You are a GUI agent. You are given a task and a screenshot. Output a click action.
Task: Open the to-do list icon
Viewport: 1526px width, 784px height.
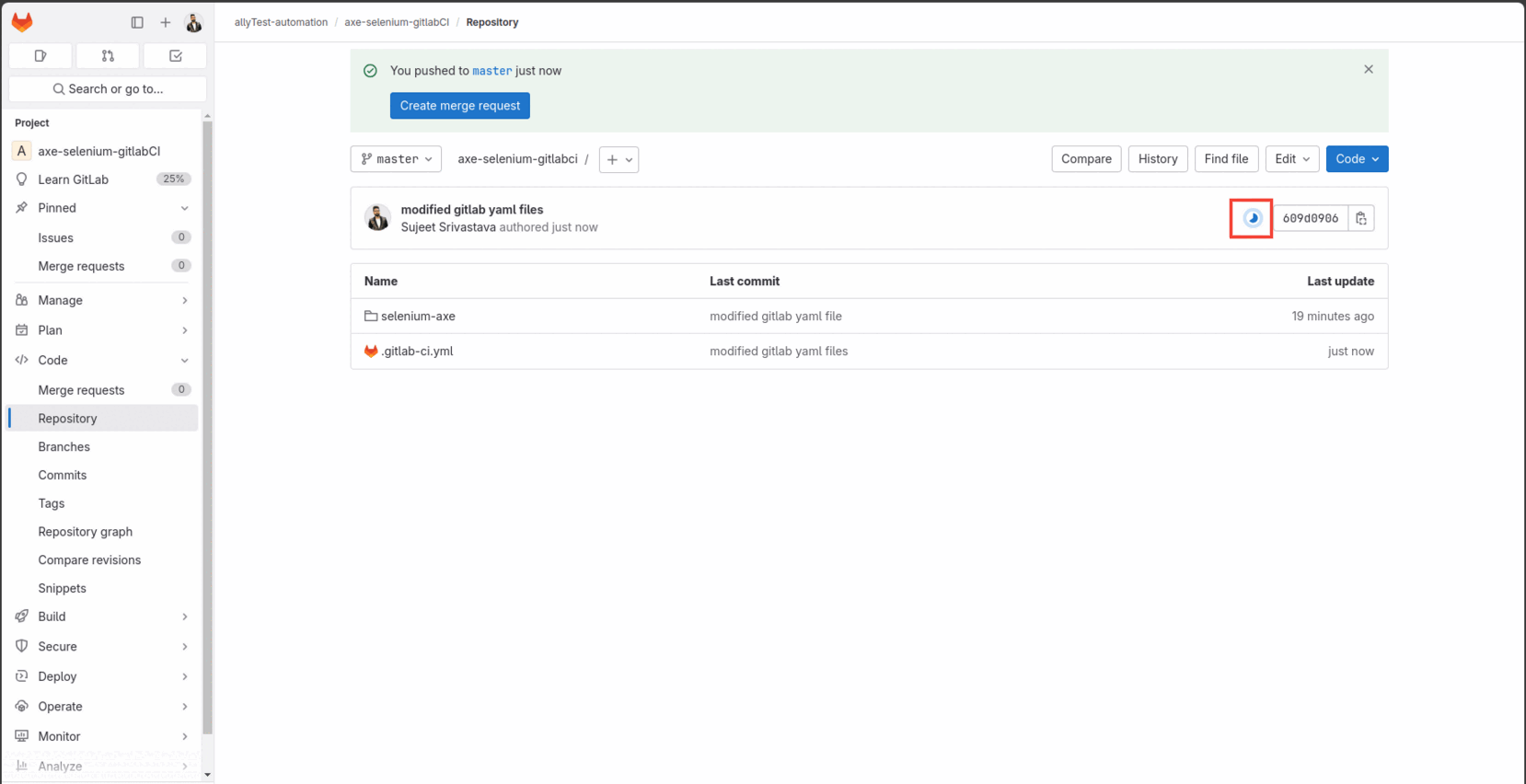pyautogui.click(x=176, y=56)
